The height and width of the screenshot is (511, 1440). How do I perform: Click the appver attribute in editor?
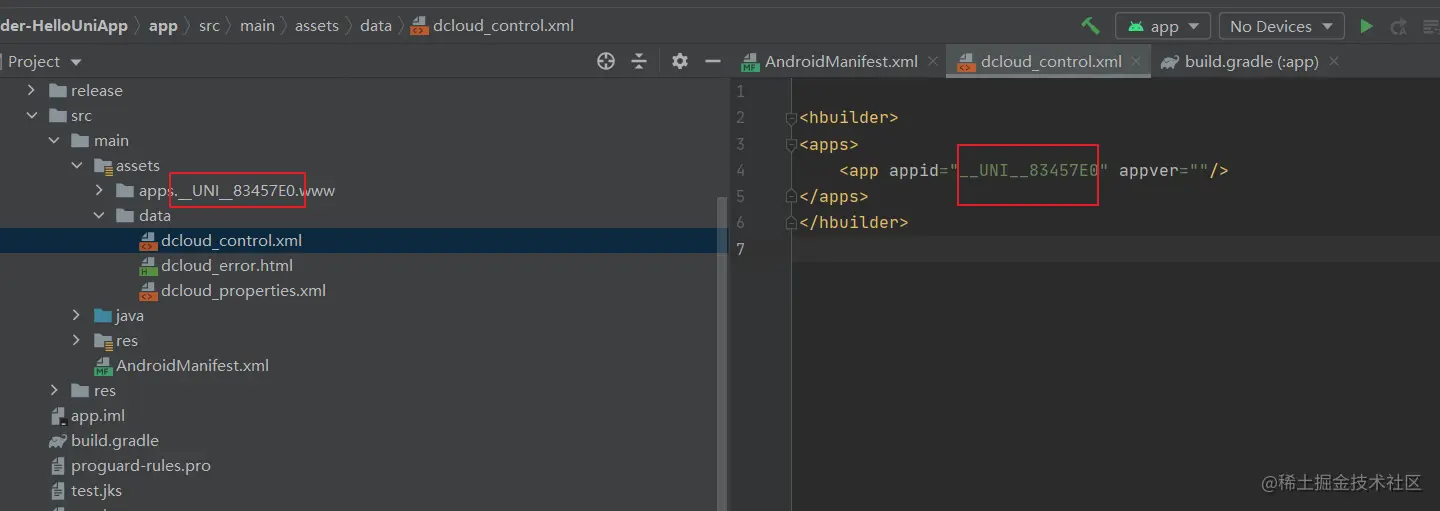[x=1149, y=170]
